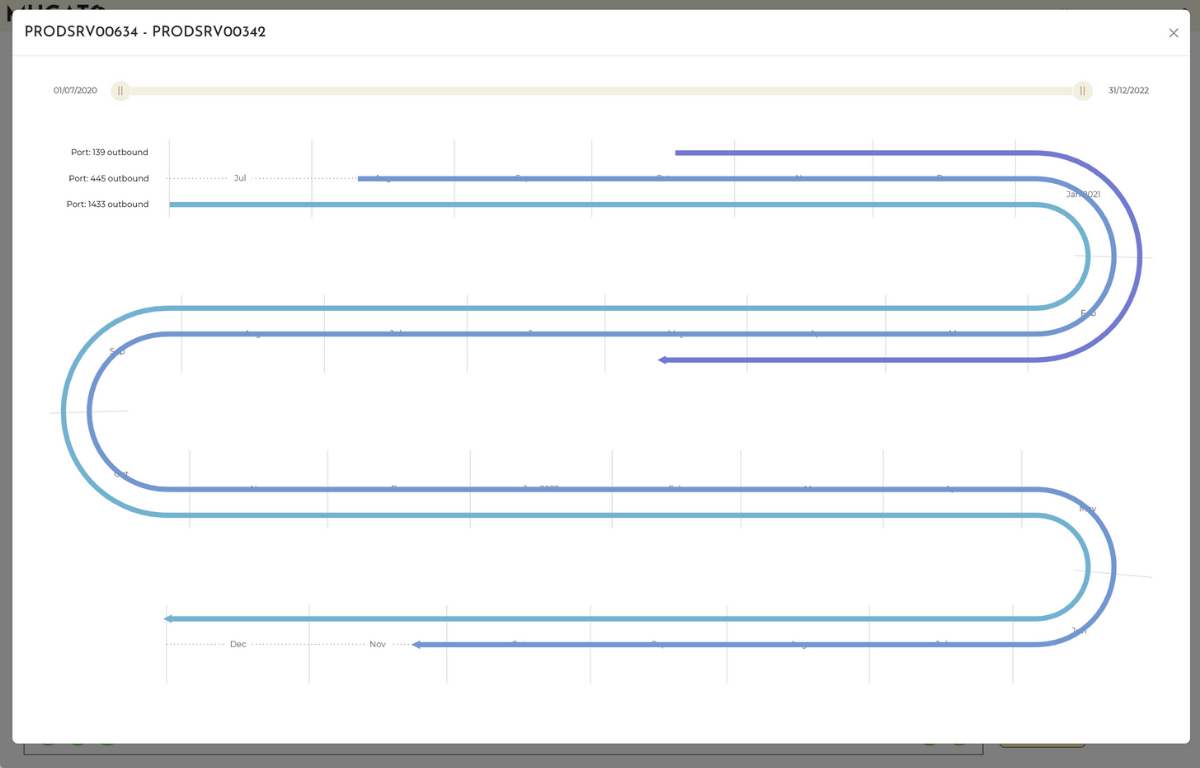
Task: Click the Jul month label in top row
Action: coord(240,179)
